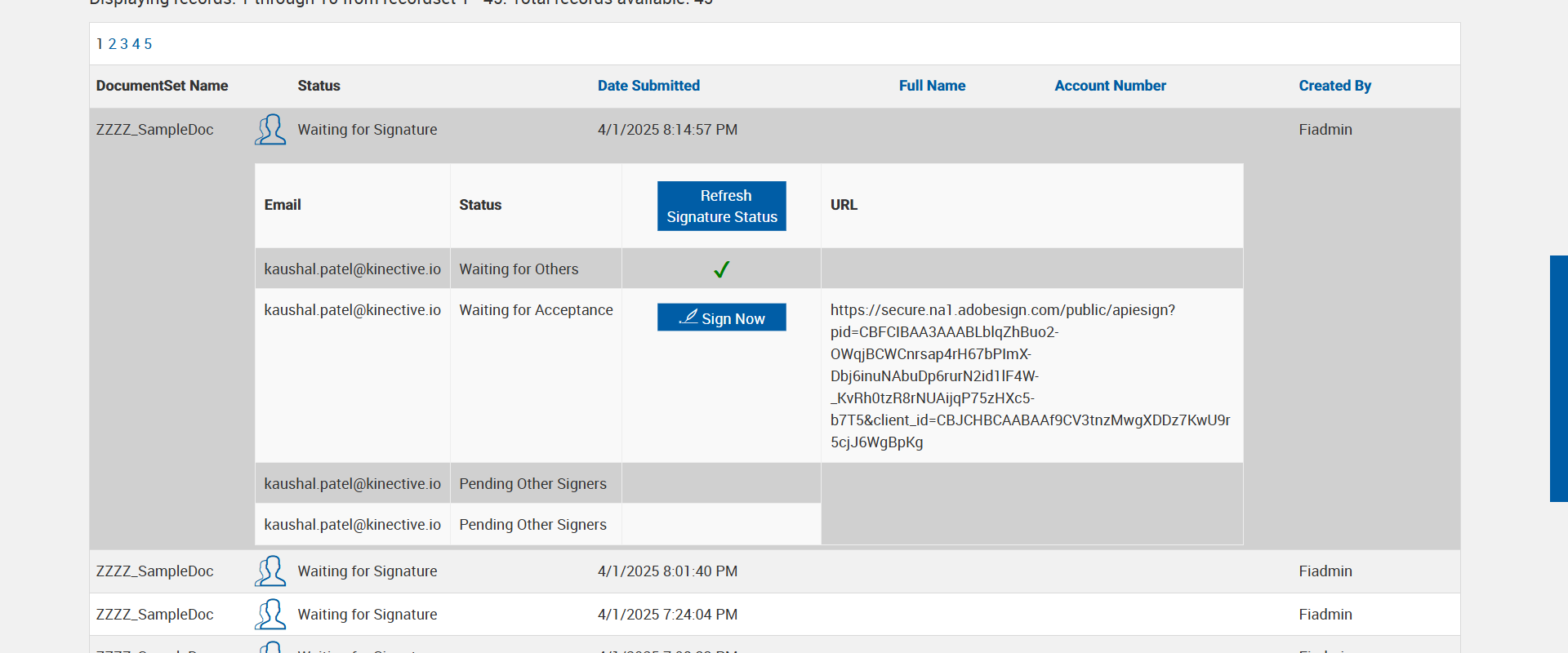Open signers icon in 7:24:04 PM row
The height and width of the screenshot is (653, 1568).
[x=270, y=615]
